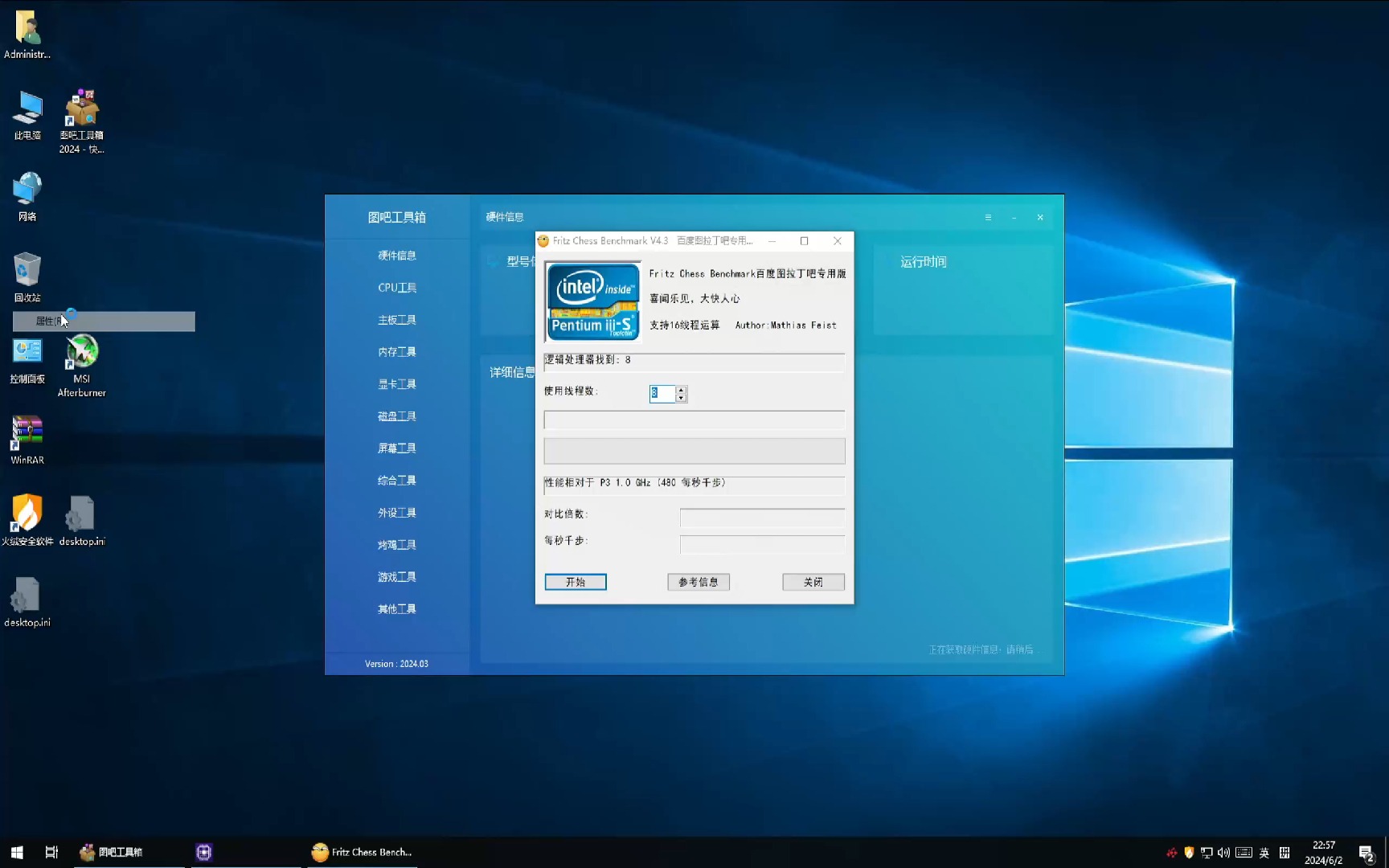This screenshot has height=868, width=1389.
Task: Click the 使用线程数 number field
Action: tap(662, 393)
